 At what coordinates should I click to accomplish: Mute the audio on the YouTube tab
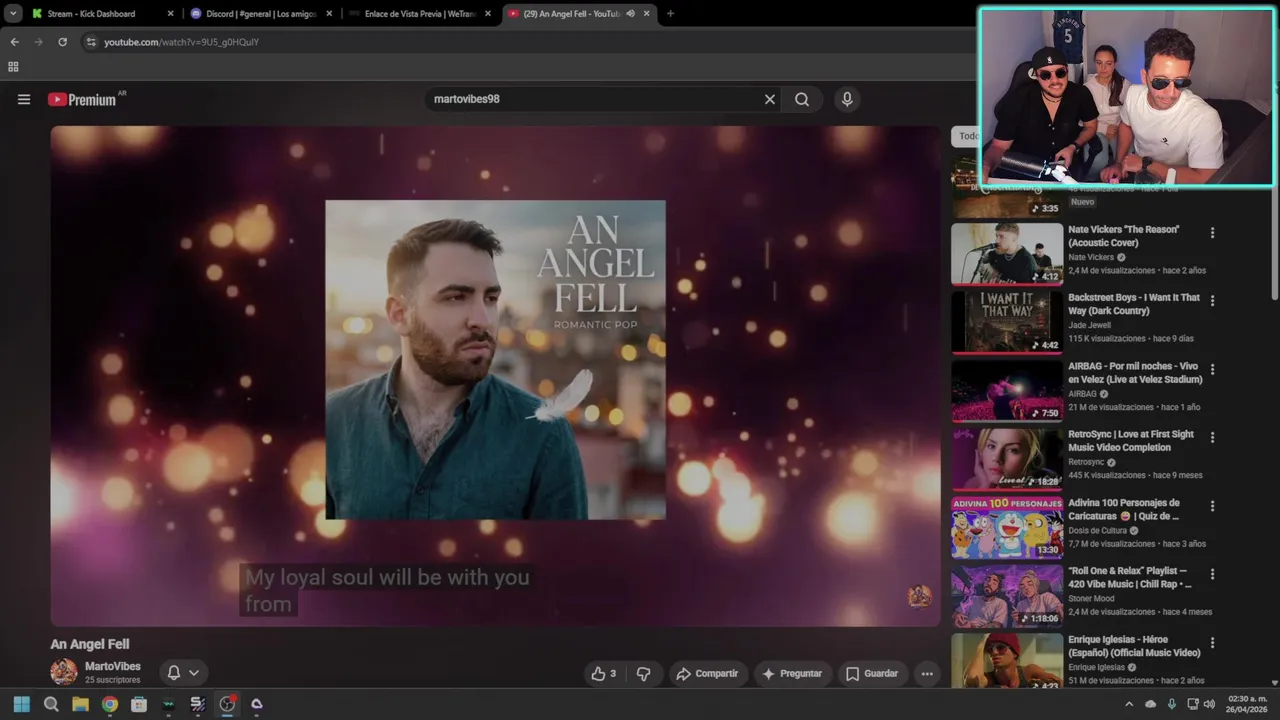(631, 14)
